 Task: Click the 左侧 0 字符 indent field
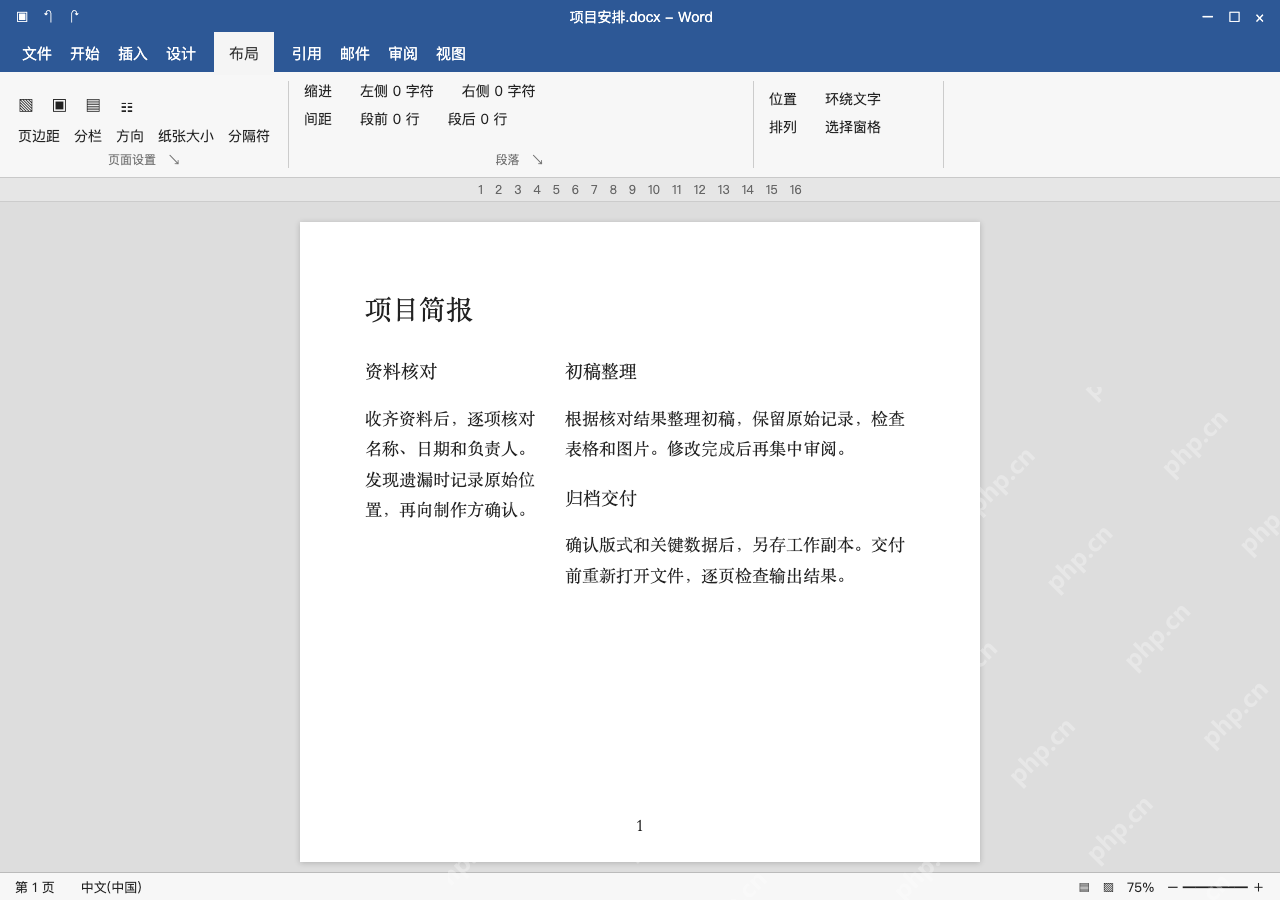(397, 91)
